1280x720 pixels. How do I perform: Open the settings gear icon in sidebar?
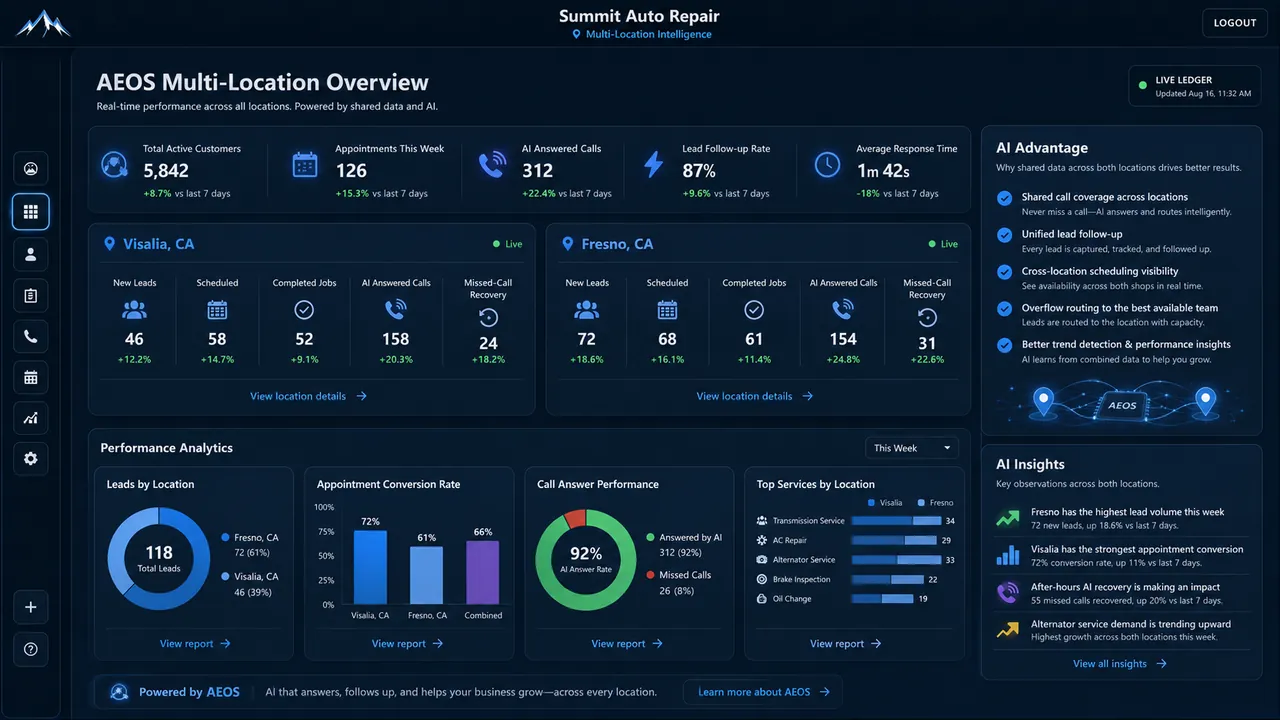click(31, 458)
